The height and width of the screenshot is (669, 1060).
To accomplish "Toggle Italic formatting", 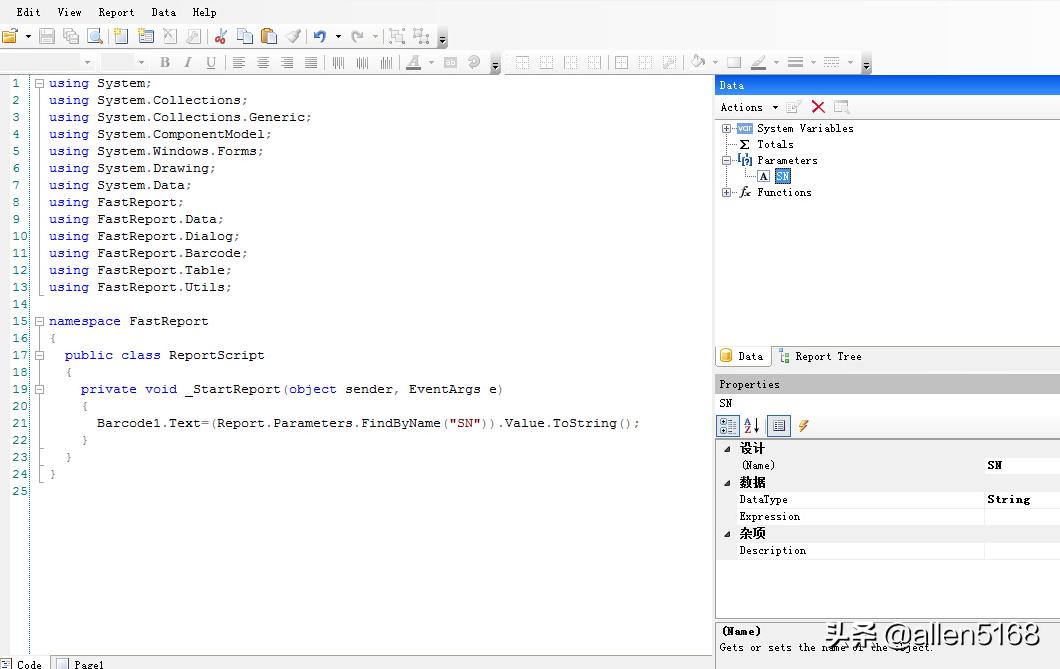I will [188, 62].
